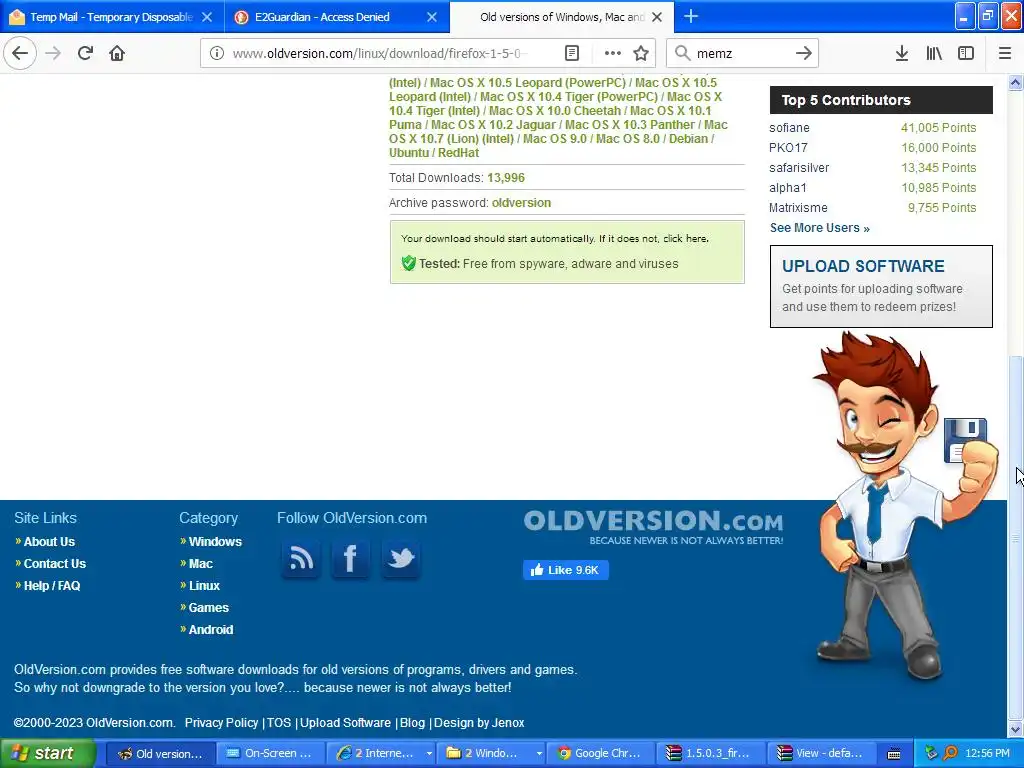Open the Privacy Policy footer link
This screenshot has width=1024, height=768.
[221, 723]
